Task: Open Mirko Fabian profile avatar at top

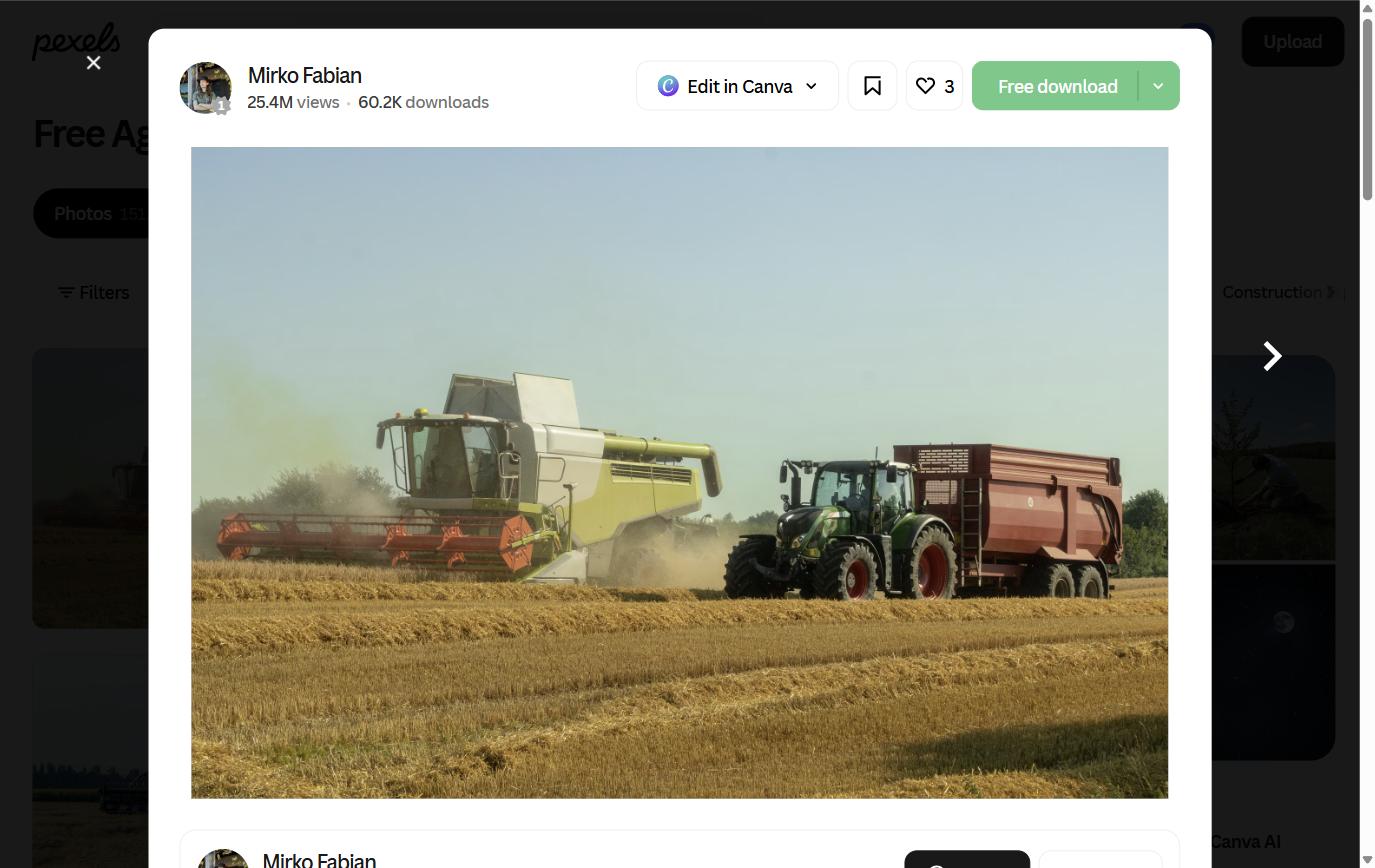Action: (205, 87)
